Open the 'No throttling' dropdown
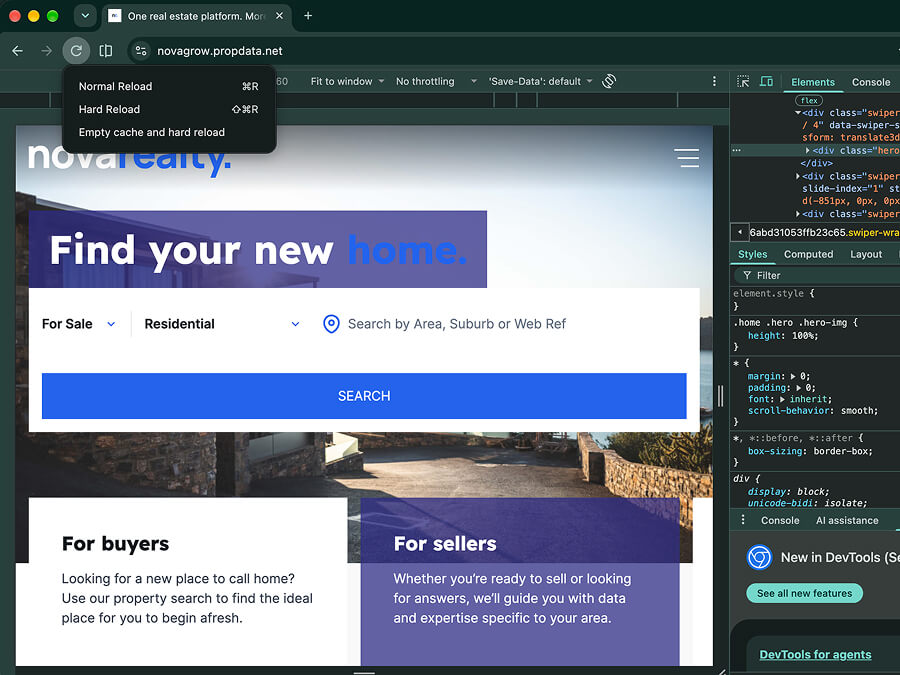900x675 pixels. (x=436, y=82)
